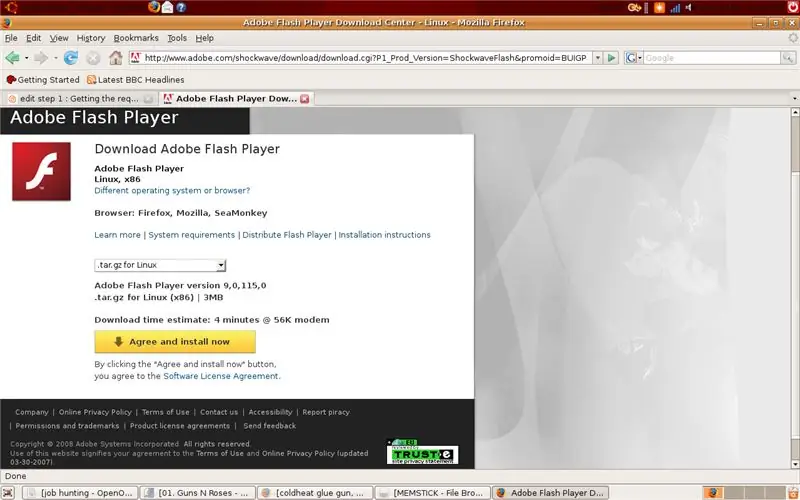Click the Adobe site icon in the address bar

coord(136,58)
